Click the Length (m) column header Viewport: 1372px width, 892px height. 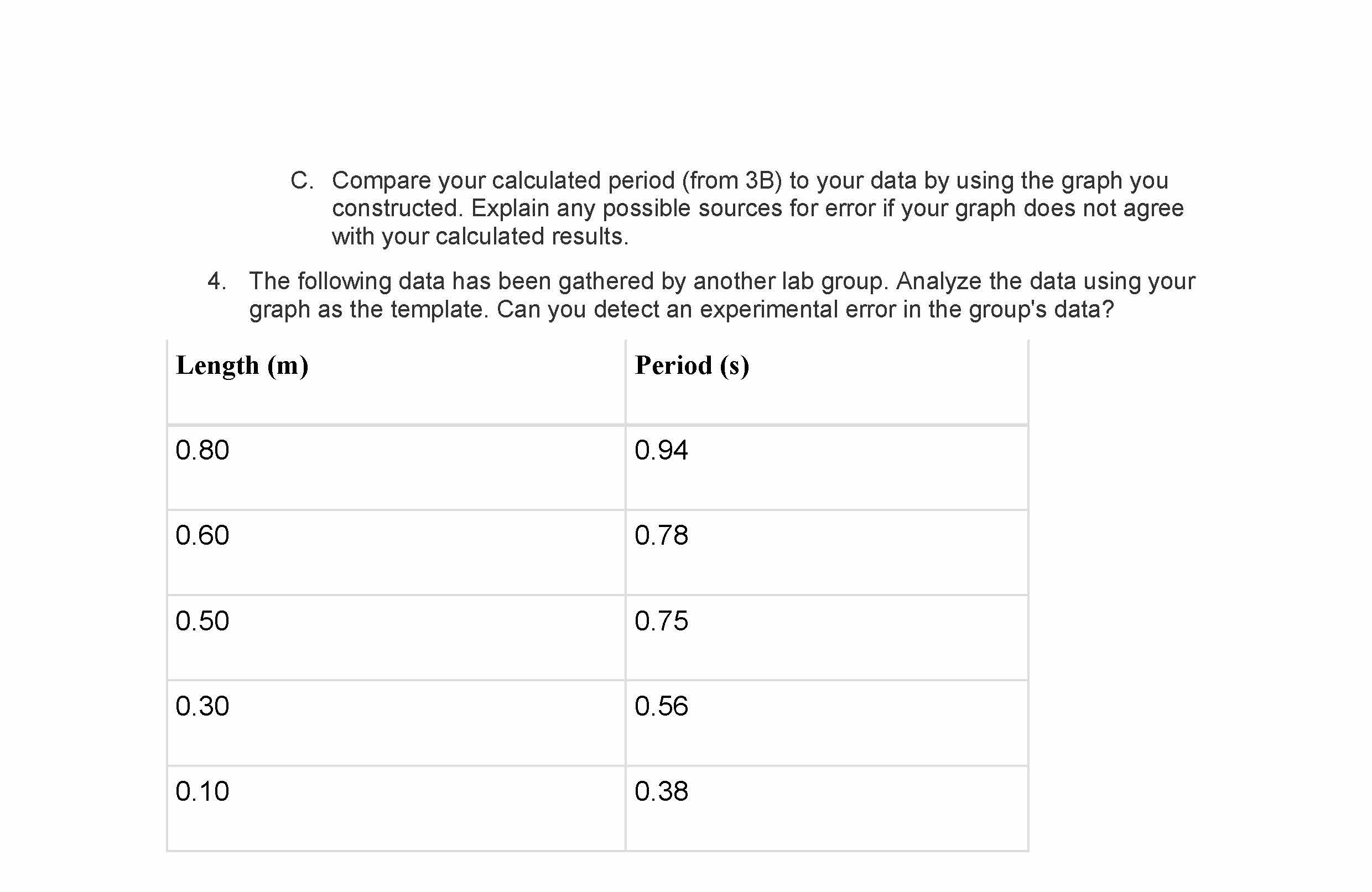point(242,366)
